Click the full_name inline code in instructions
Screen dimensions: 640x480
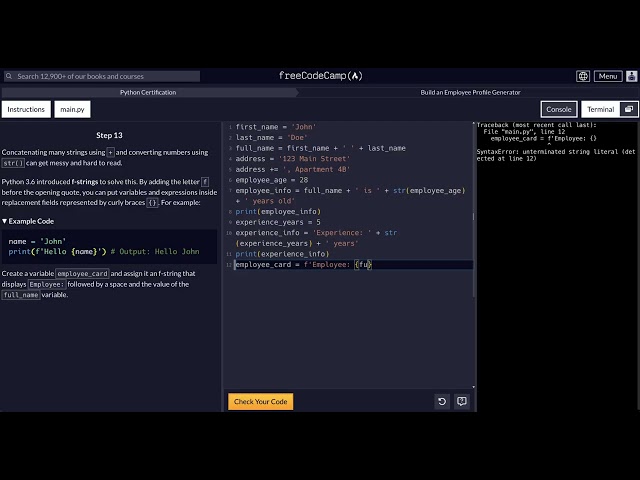[21, 295]
